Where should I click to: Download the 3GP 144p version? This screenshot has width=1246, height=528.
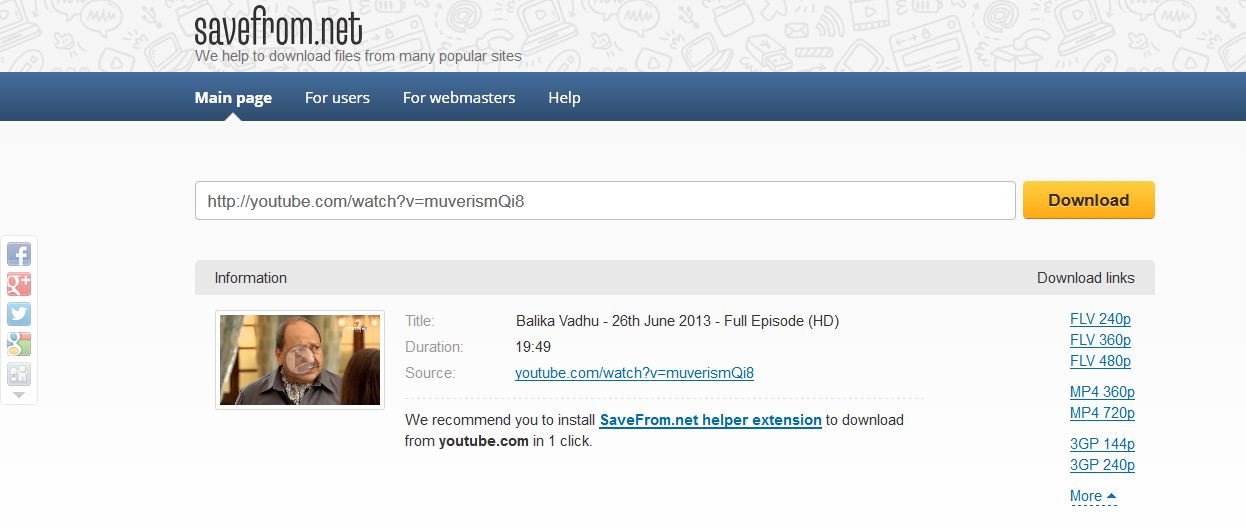coord(1102,444)
